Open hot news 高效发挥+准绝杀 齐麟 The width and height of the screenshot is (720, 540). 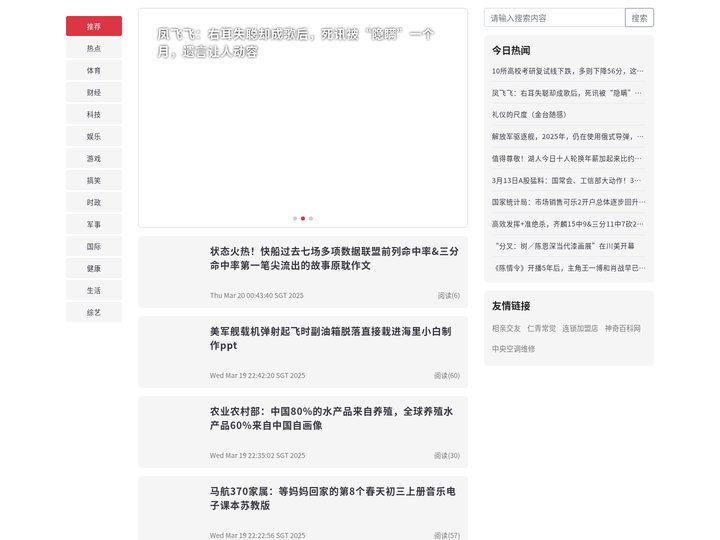(568, 224)
